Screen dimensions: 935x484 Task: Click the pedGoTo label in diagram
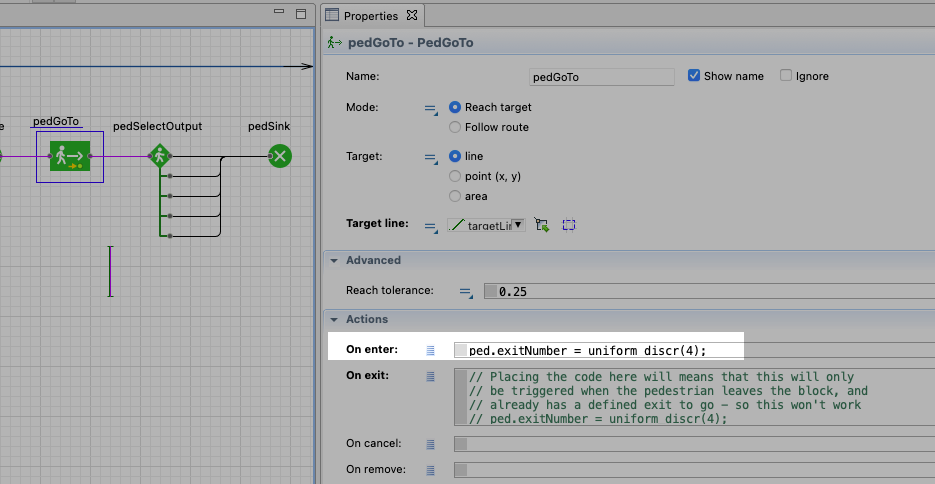[56, 122]
